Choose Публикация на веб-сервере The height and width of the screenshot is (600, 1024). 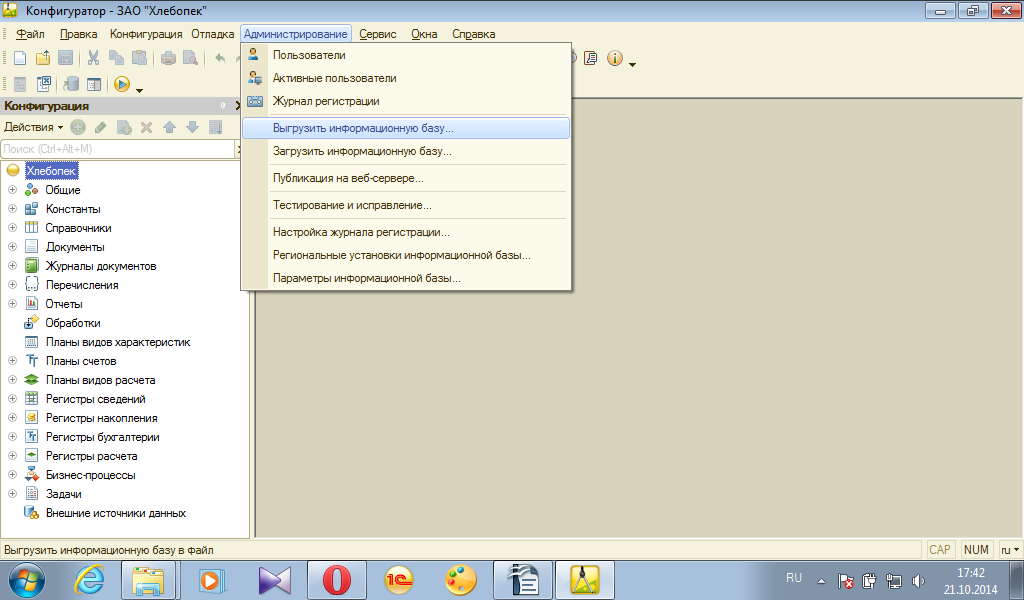[x=406, y=178]
